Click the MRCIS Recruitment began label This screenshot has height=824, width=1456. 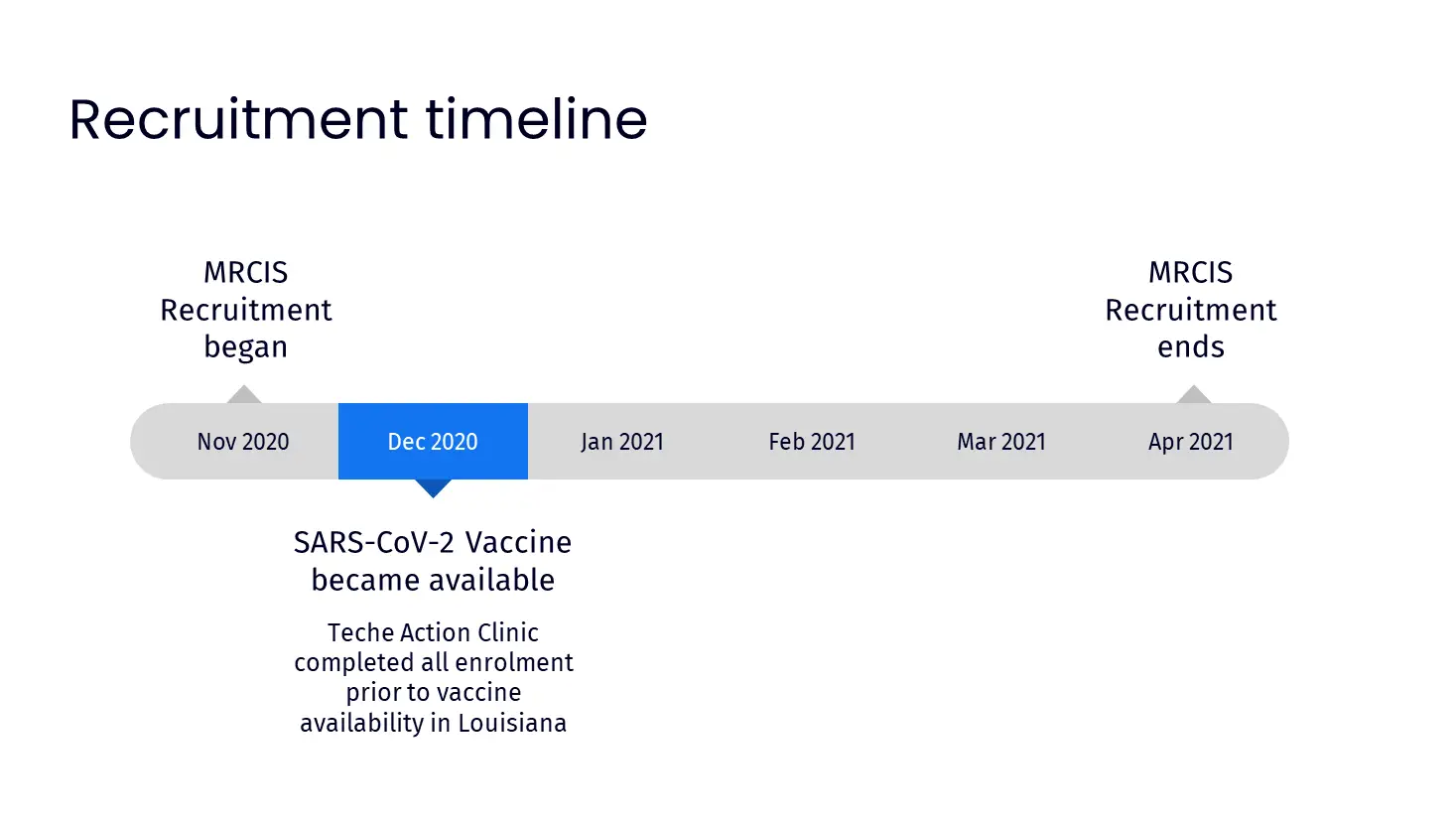[246, 310]
